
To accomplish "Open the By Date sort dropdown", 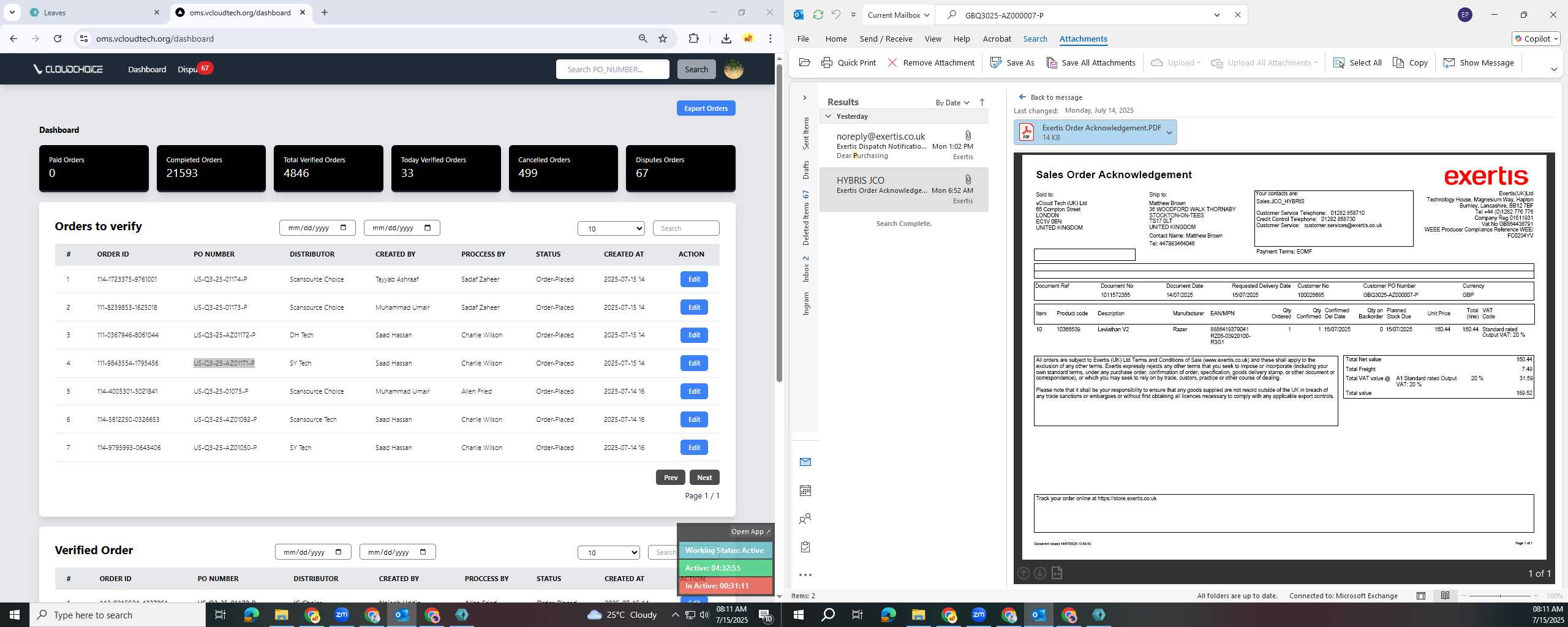I will tap(952, 102).
